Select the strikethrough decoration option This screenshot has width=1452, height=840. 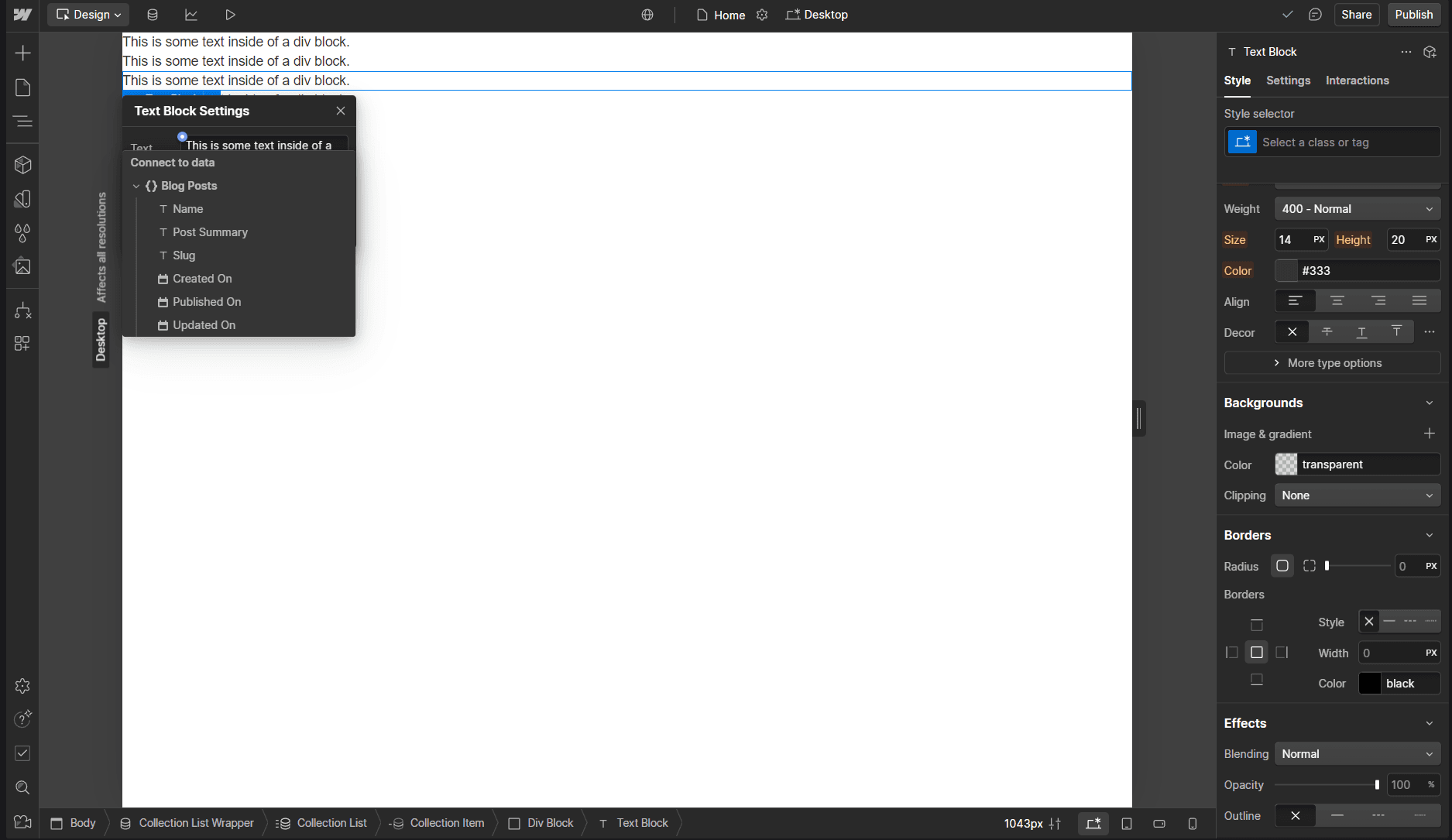1327,332
